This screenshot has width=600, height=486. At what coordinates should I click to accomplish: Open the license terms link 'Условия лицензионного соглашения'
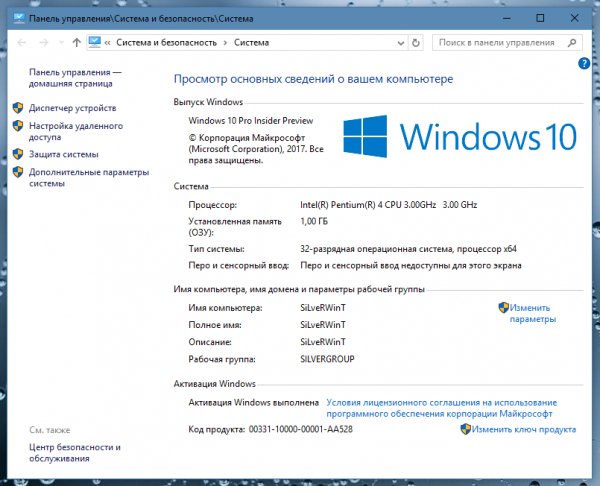(x=442, y=408)
